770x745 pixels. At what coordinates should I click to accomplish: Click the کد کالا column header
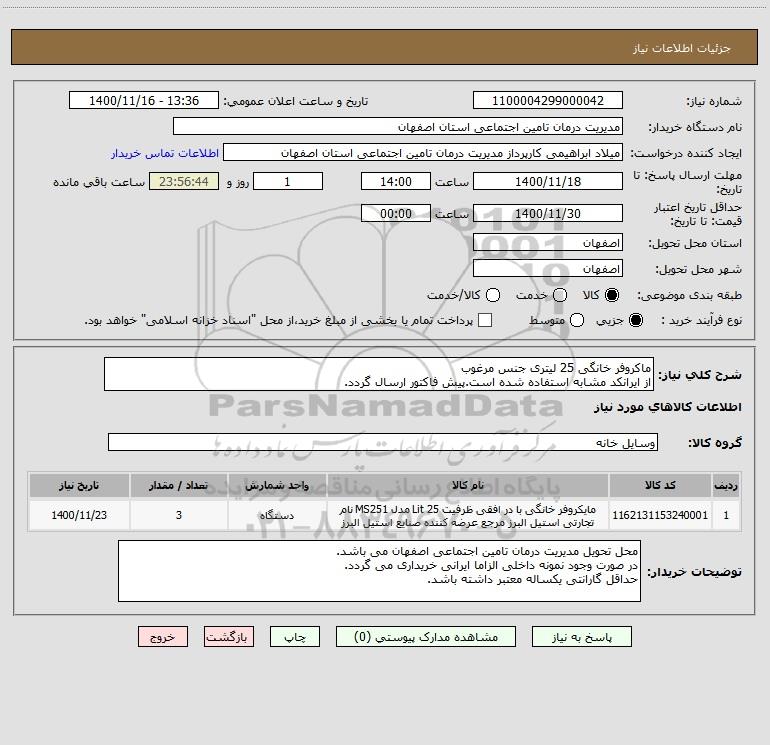pos(660,486)
